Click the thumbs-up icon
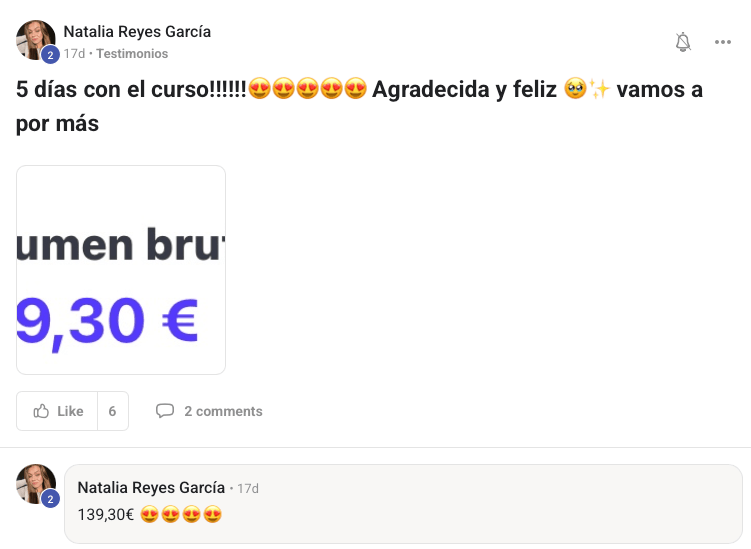The height and width of the screenshot is (549, 751). 41,411
